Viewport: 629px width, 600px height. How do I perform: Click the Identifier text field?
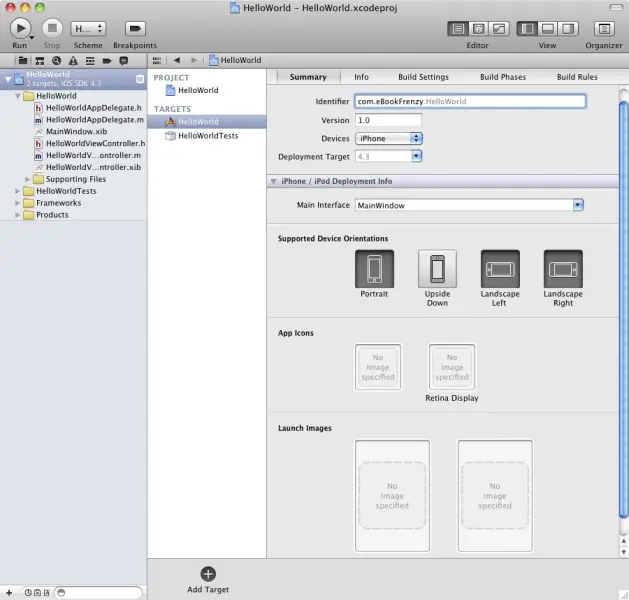(469, 101)
